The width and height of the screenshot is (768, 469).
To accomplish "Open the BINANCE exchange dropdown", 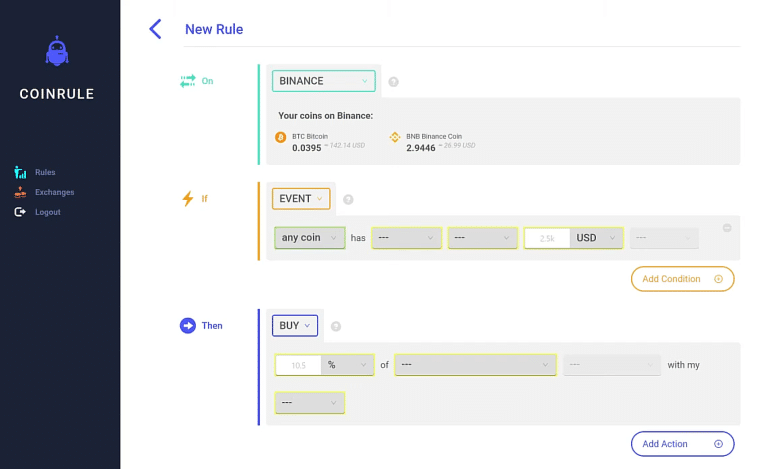I will [x=323, y=81].
